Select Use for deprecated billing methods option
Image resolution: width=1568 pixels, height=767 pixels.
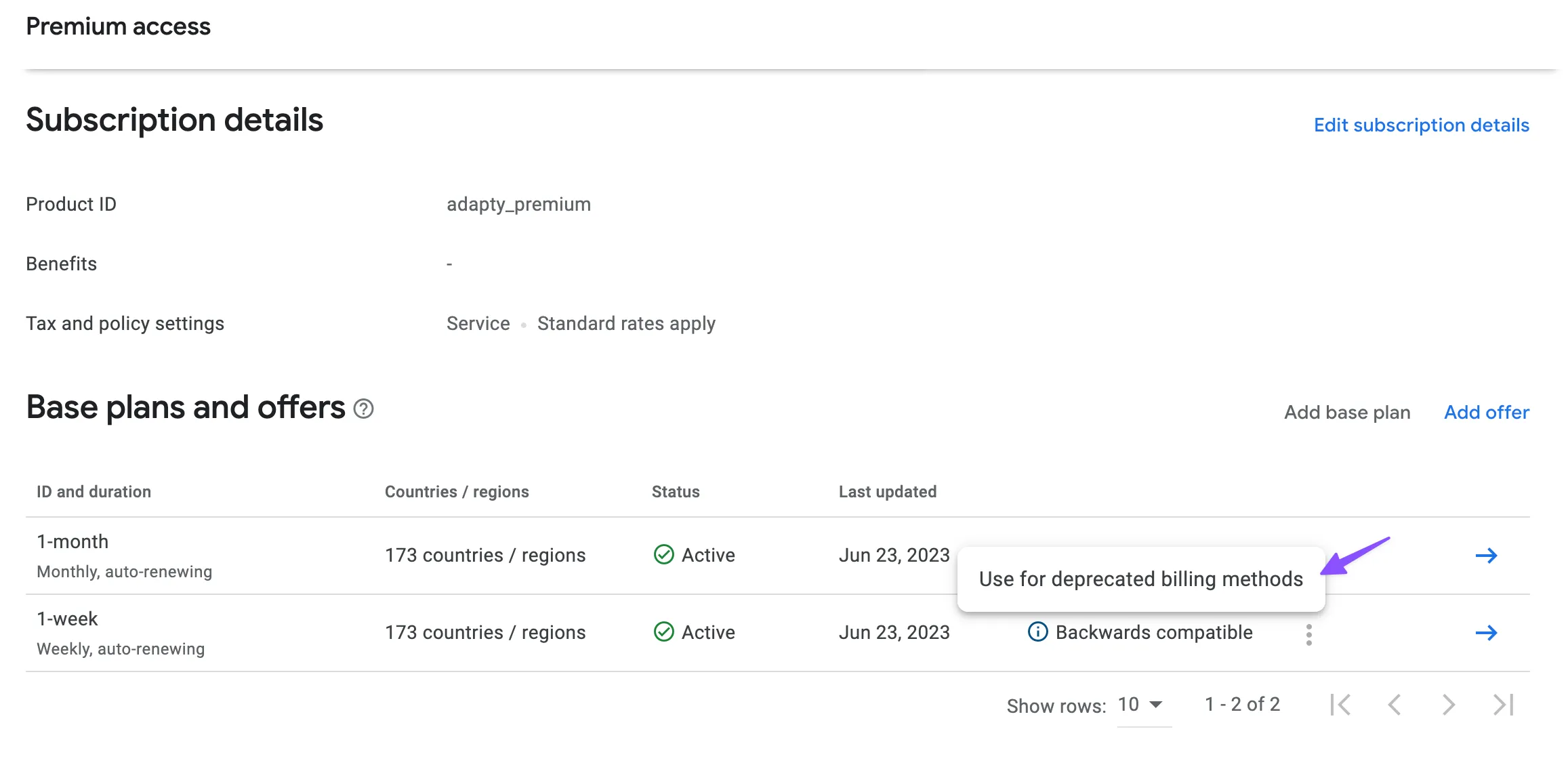(1140, 579)
